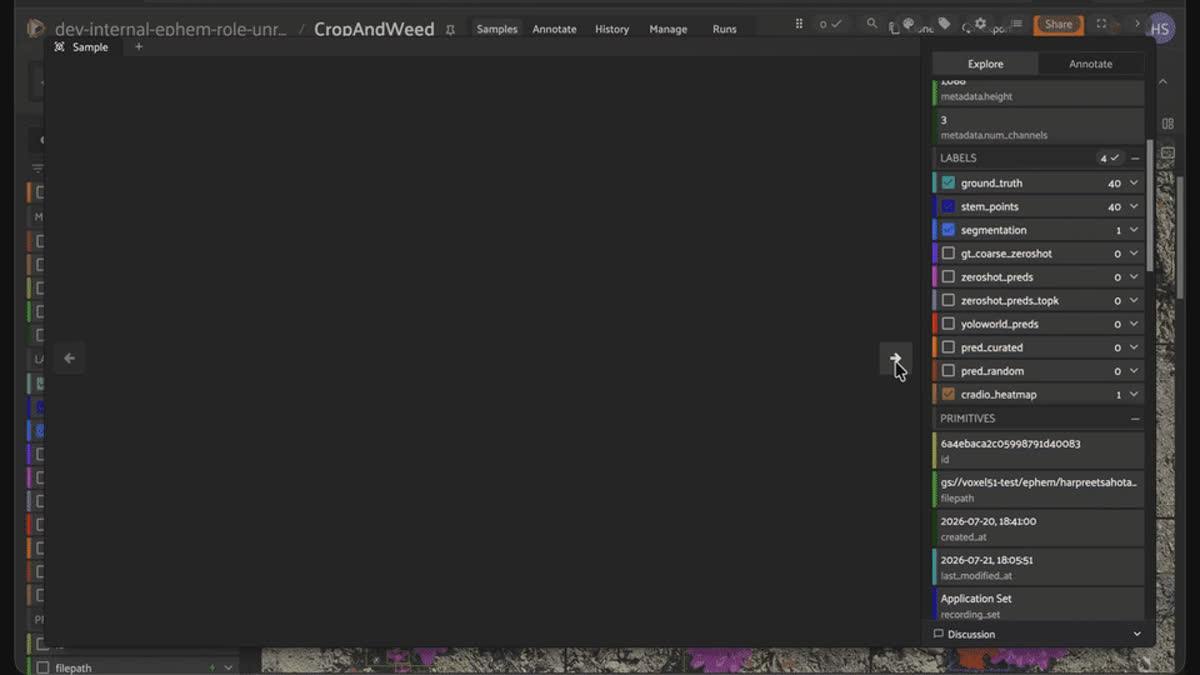Open the Runs tab

[725, 29]
